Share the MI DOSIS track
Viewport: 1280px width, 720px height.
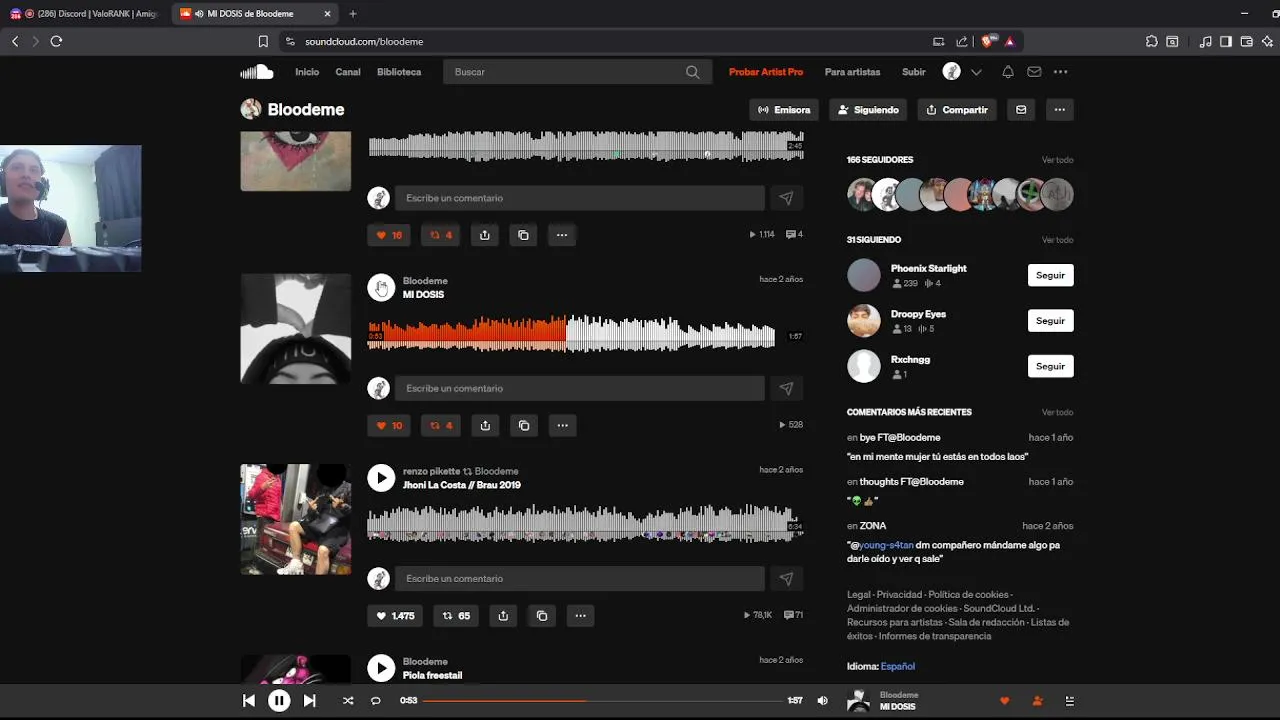click(x=485, y=425)
